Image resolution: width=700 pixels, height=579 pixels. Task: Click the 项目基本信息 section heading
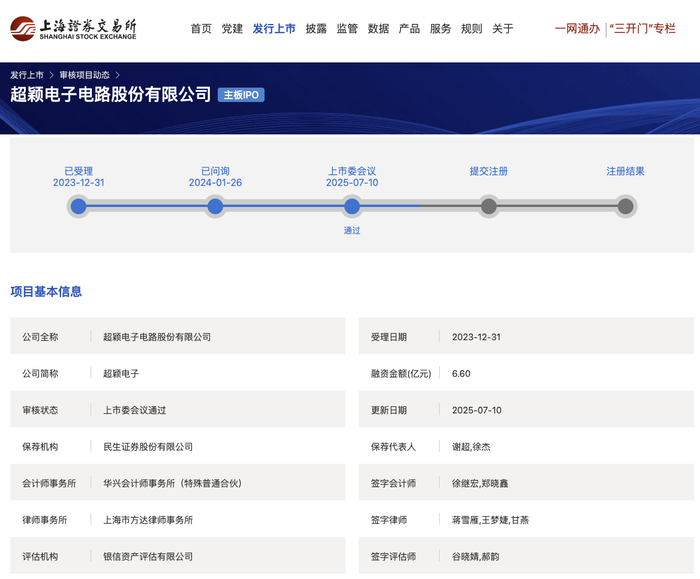point(46,292)
